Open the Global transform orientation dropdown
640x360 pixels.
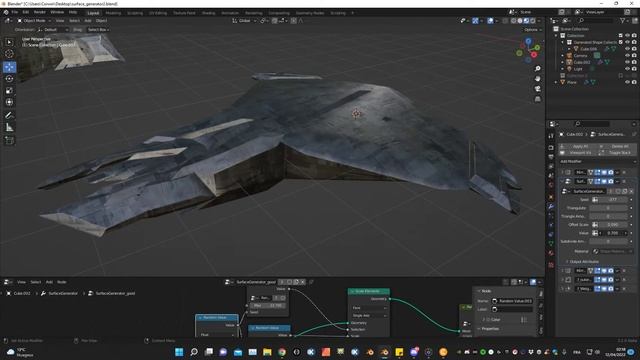[x=244, y=20]
